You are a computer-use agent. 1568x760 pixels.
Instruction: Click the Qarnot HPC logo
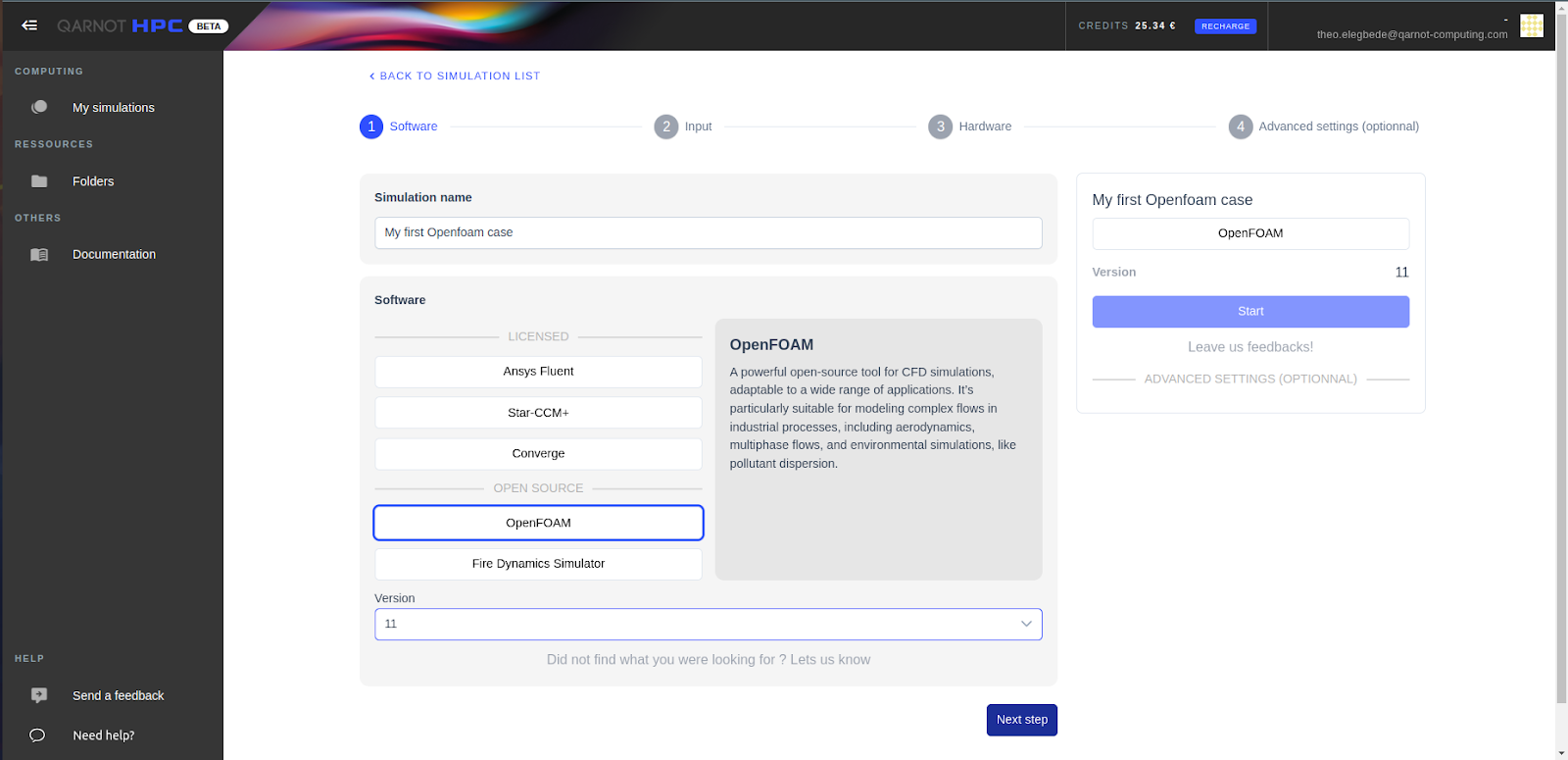click(x=120, y=25)
